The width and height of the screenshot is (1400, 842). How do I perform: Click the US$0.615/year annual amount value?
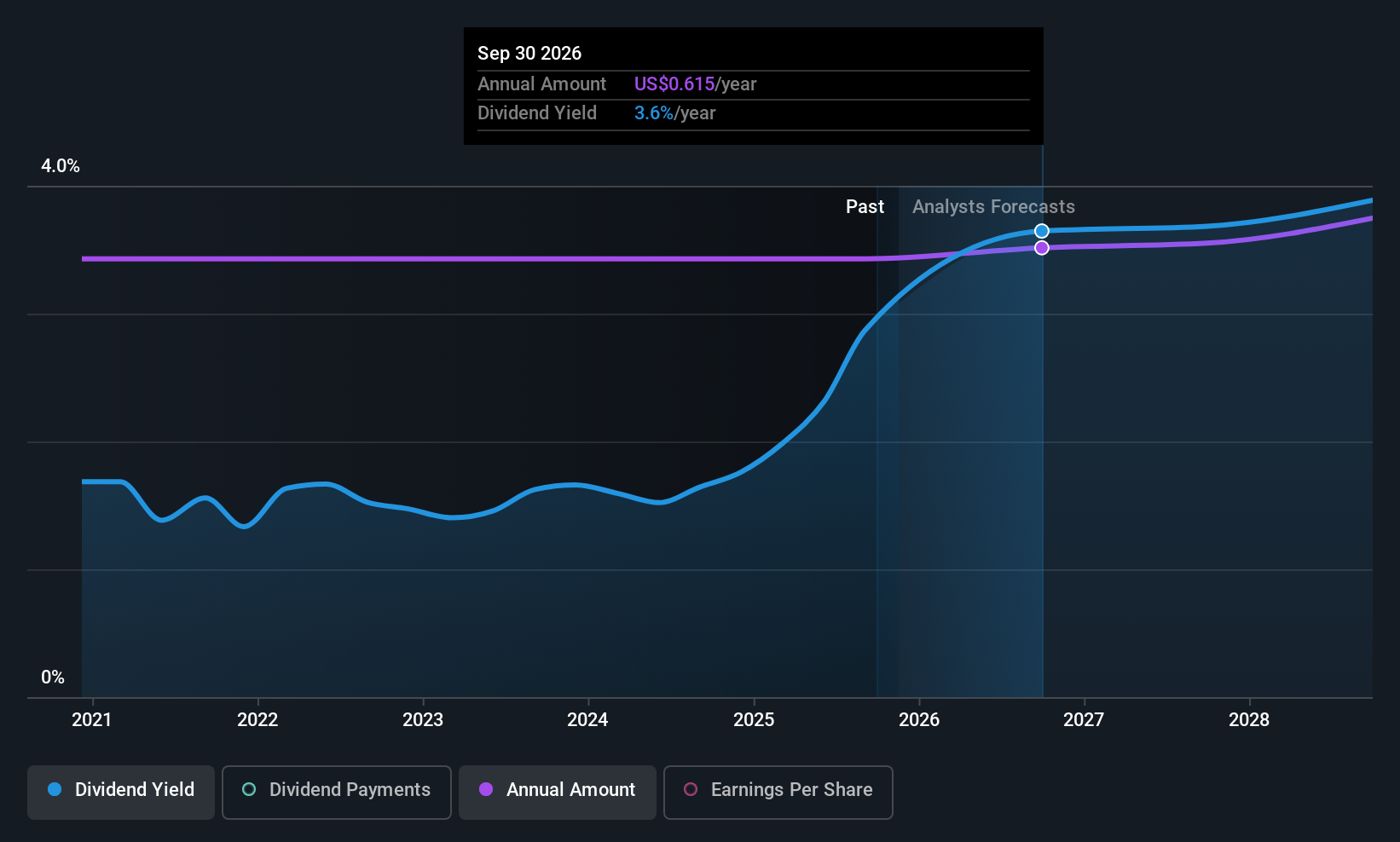tap(695, 84)
